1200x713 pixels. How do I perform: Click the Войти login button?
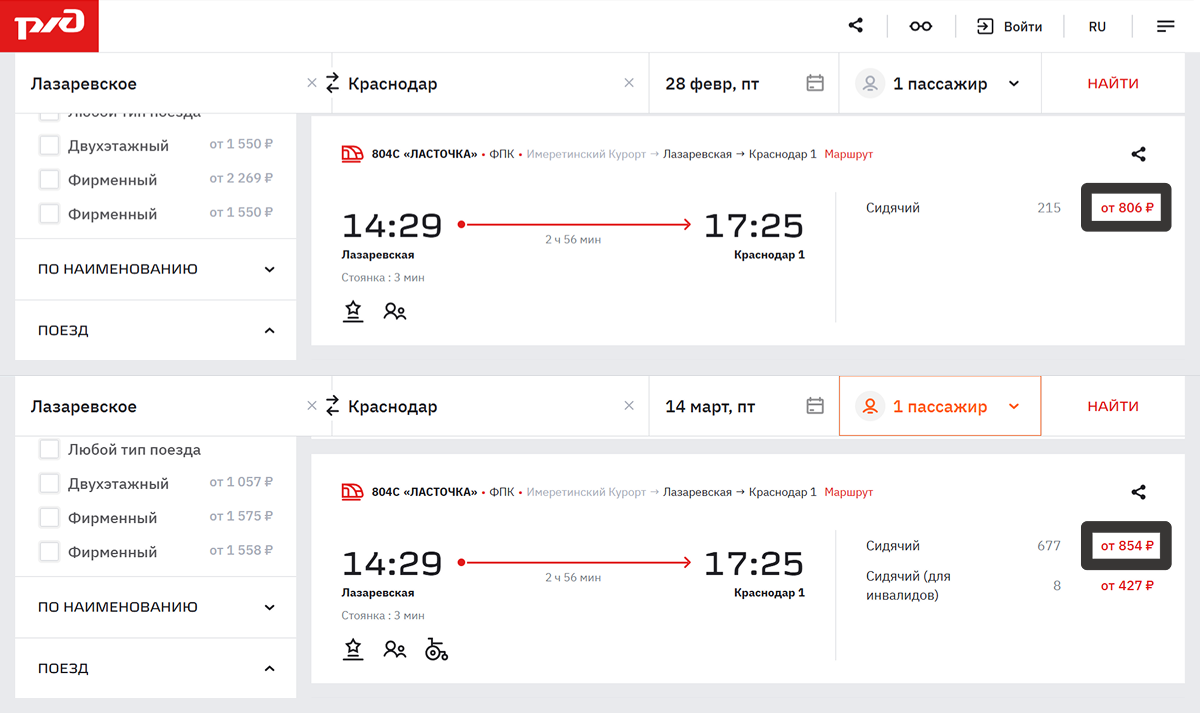tap(1010, 27)
